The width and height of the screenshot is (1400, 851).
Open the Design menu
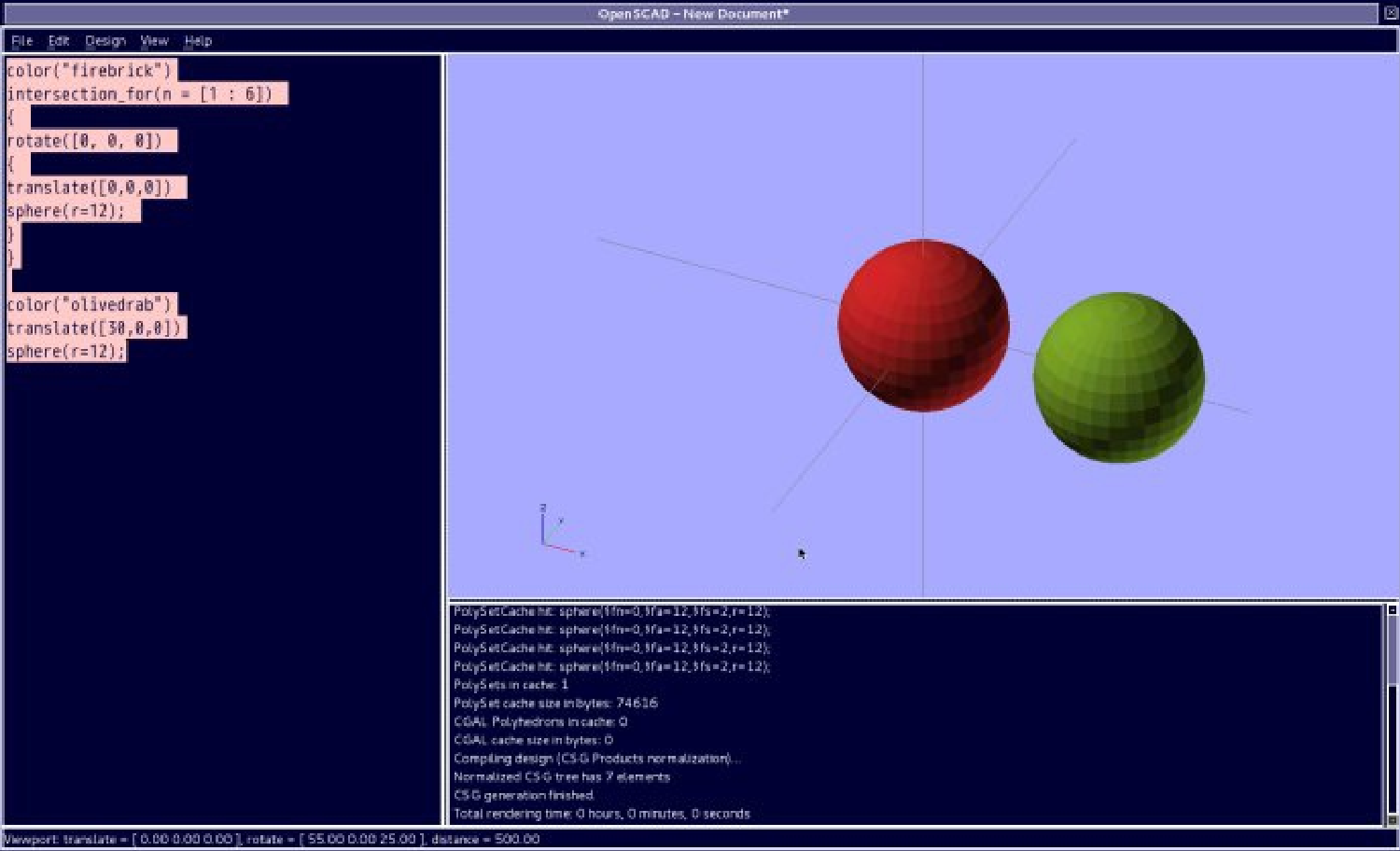click(105, 41)
